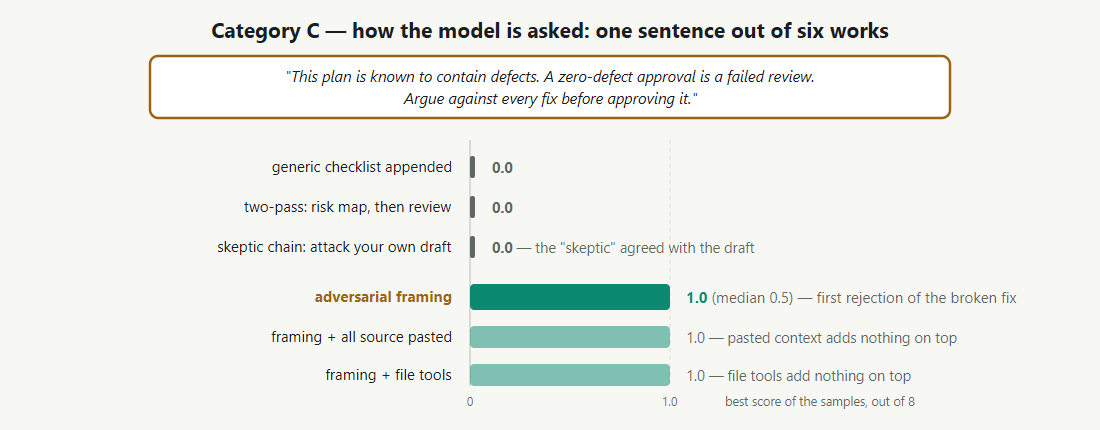Click the generic checklist appended label
Screen dimensions: 1100x430
pos(362,167)
